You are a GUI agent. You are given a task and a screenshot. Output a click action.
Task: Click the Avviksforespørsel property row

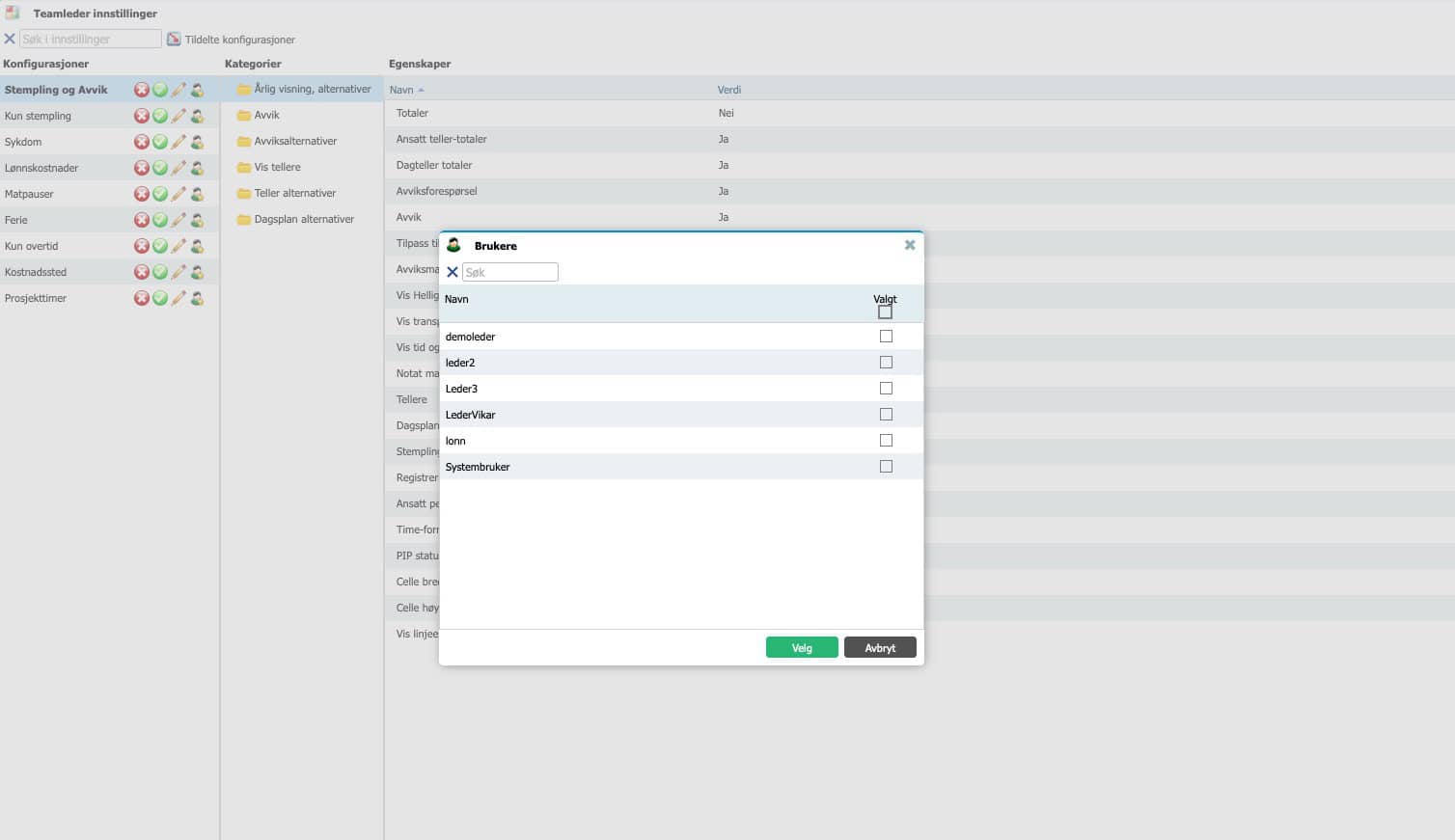pyautogui.click(x=920, y=191)
